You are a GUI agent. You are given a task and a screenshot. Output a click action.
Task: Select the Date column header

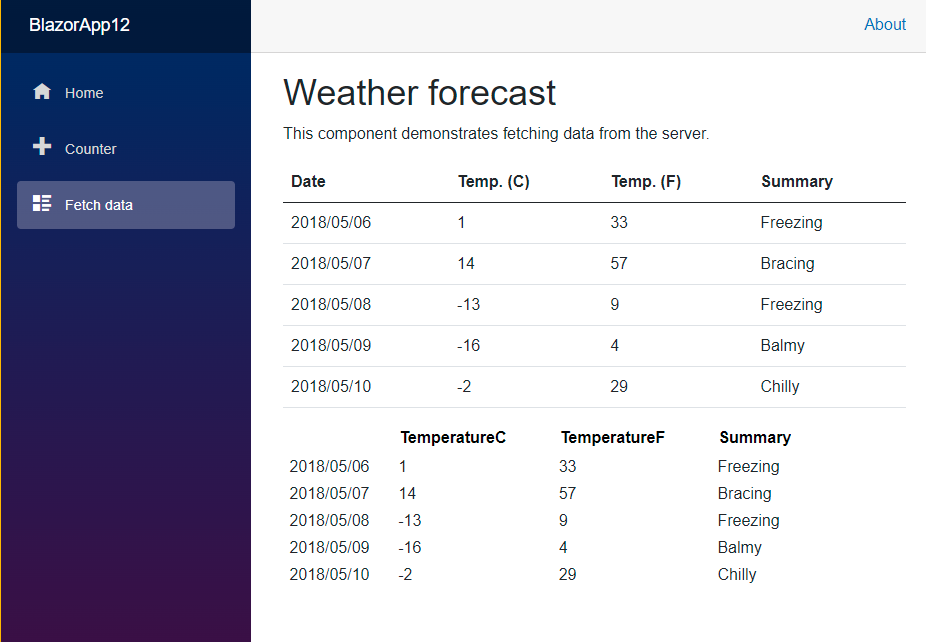tap(307, 181)
